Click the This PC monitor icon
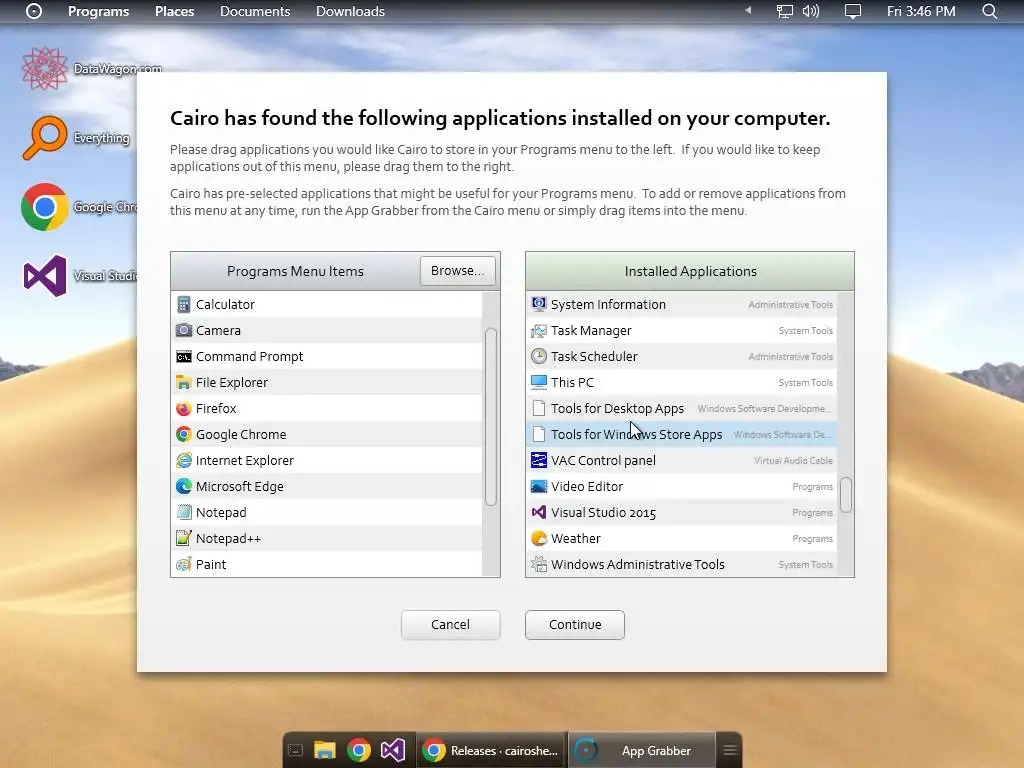 tap(539, 382)
